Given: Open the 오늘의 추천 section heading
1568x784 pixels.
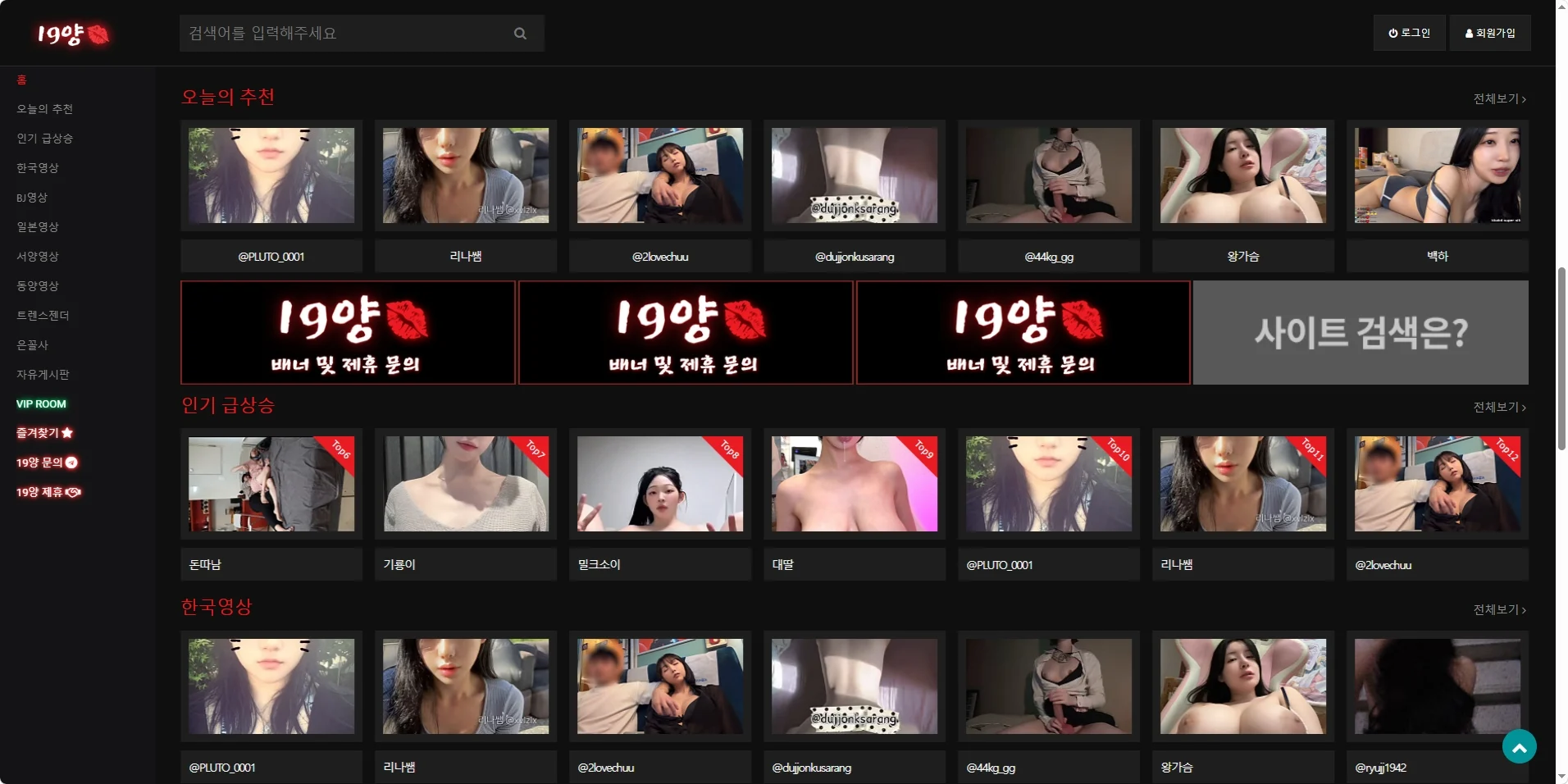Looking at the screenshot, I should pos(227,97).
